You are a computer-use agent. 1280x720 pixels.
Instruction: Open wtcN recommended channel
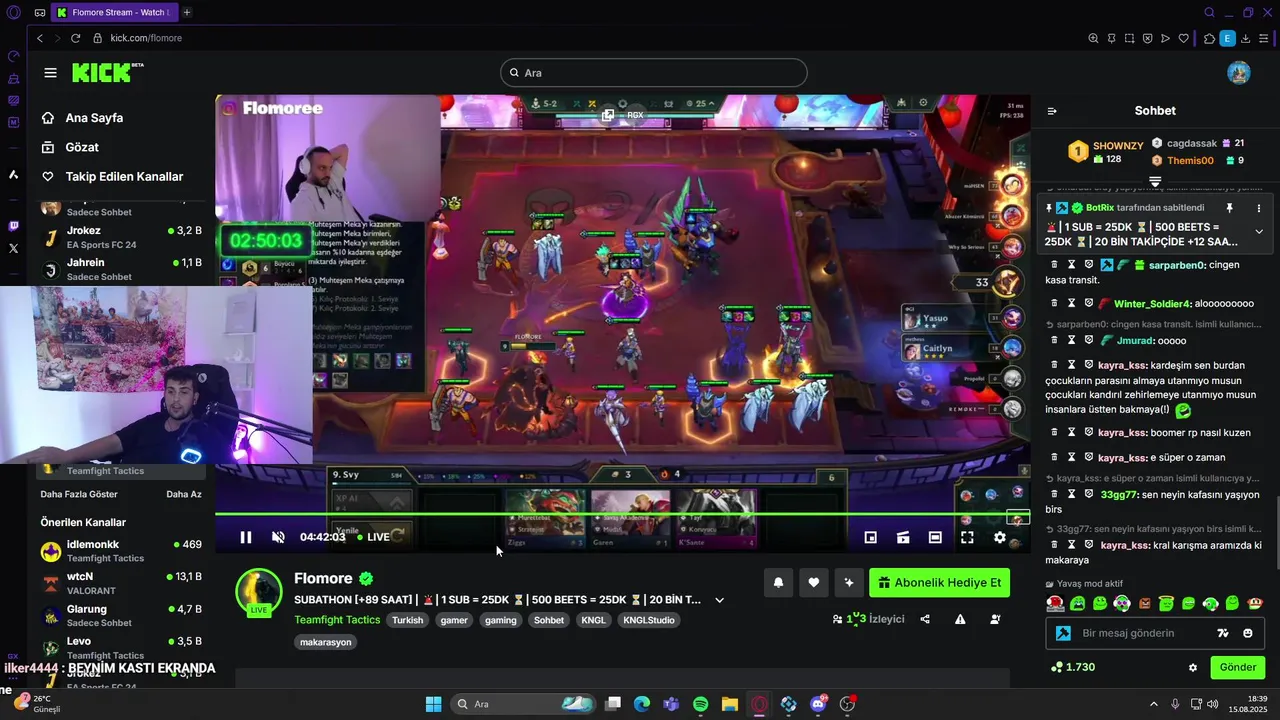click(120, 583)
